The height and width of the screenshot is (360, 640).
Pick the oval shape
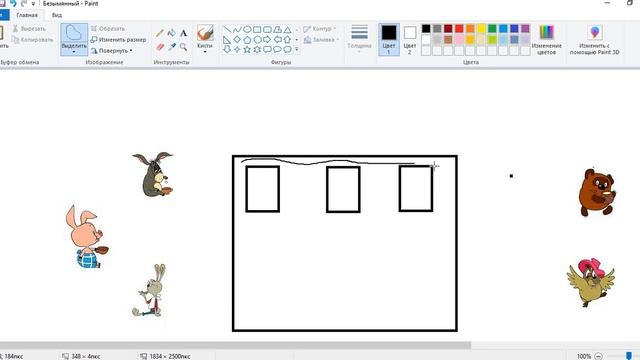(247, 29)
